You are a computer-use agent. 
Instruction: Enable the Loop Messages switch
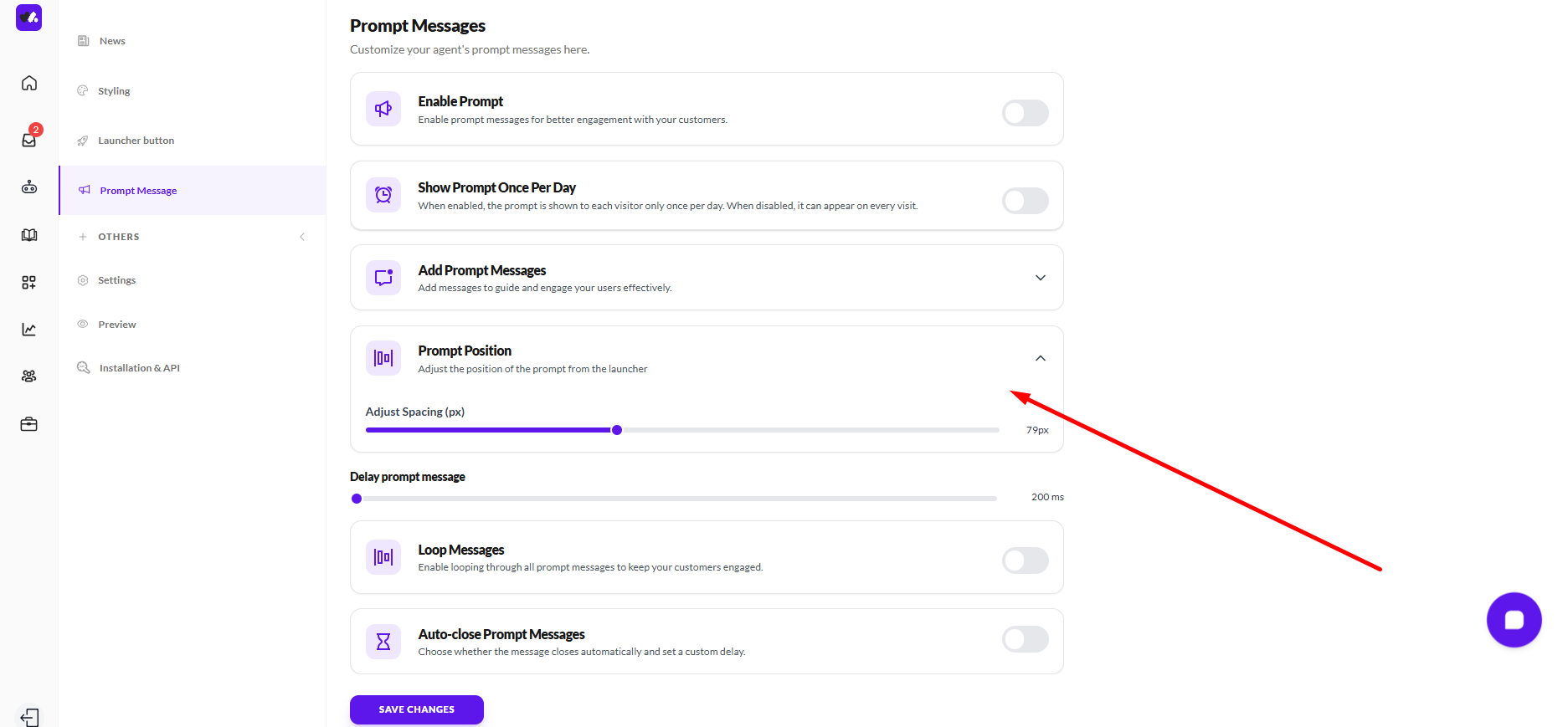click(x=1025, y=561)
